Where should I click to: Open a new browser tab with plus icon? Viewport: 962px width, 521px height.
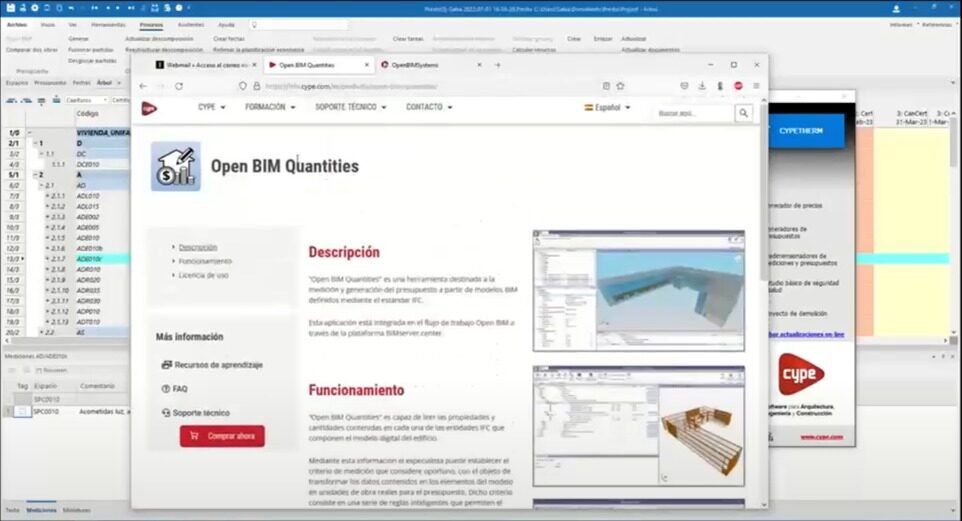pos(497,65)
